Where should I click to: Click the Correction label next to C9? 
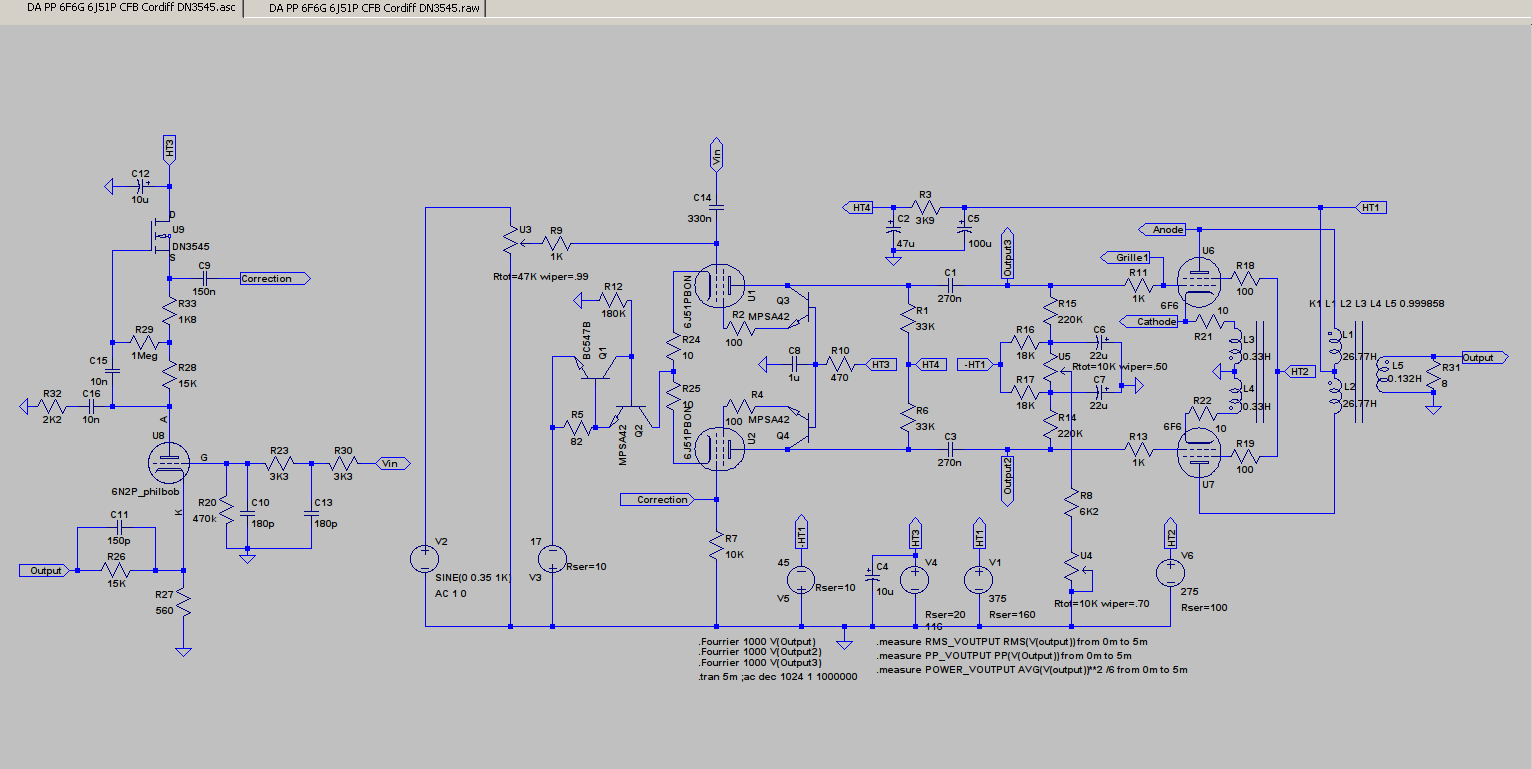(x=274, y=279)
